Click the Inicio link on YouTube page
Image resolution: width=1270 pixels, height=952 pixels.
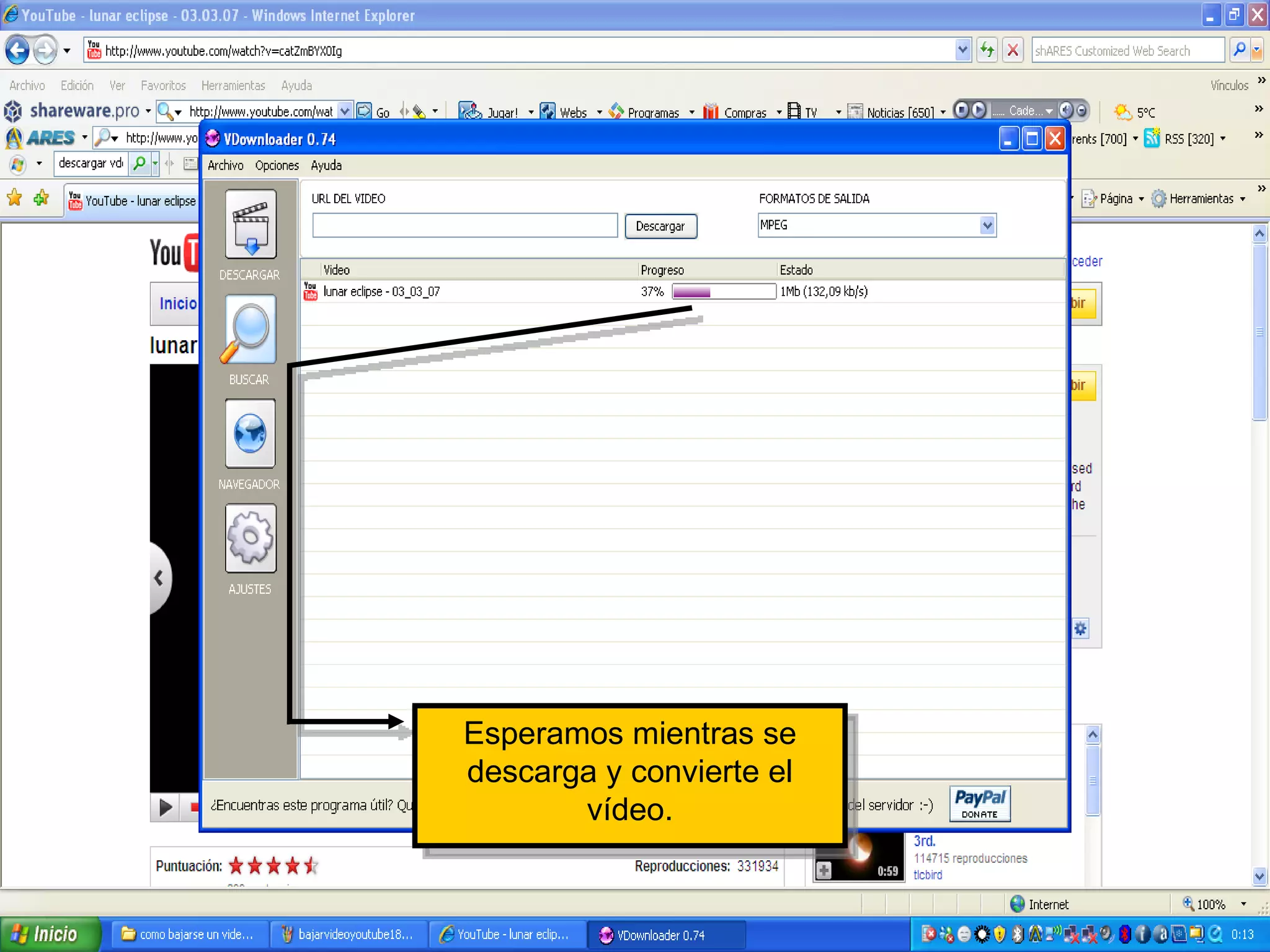pyautogui.click(x=178, y=303)
